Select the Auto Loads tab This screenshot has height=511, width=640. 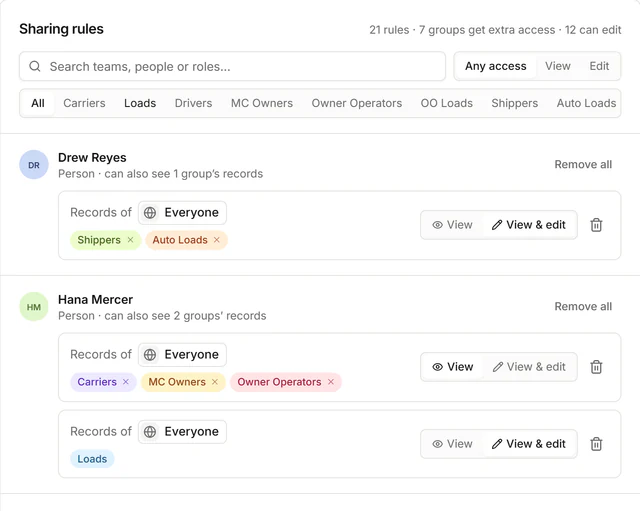click(586, 103)
